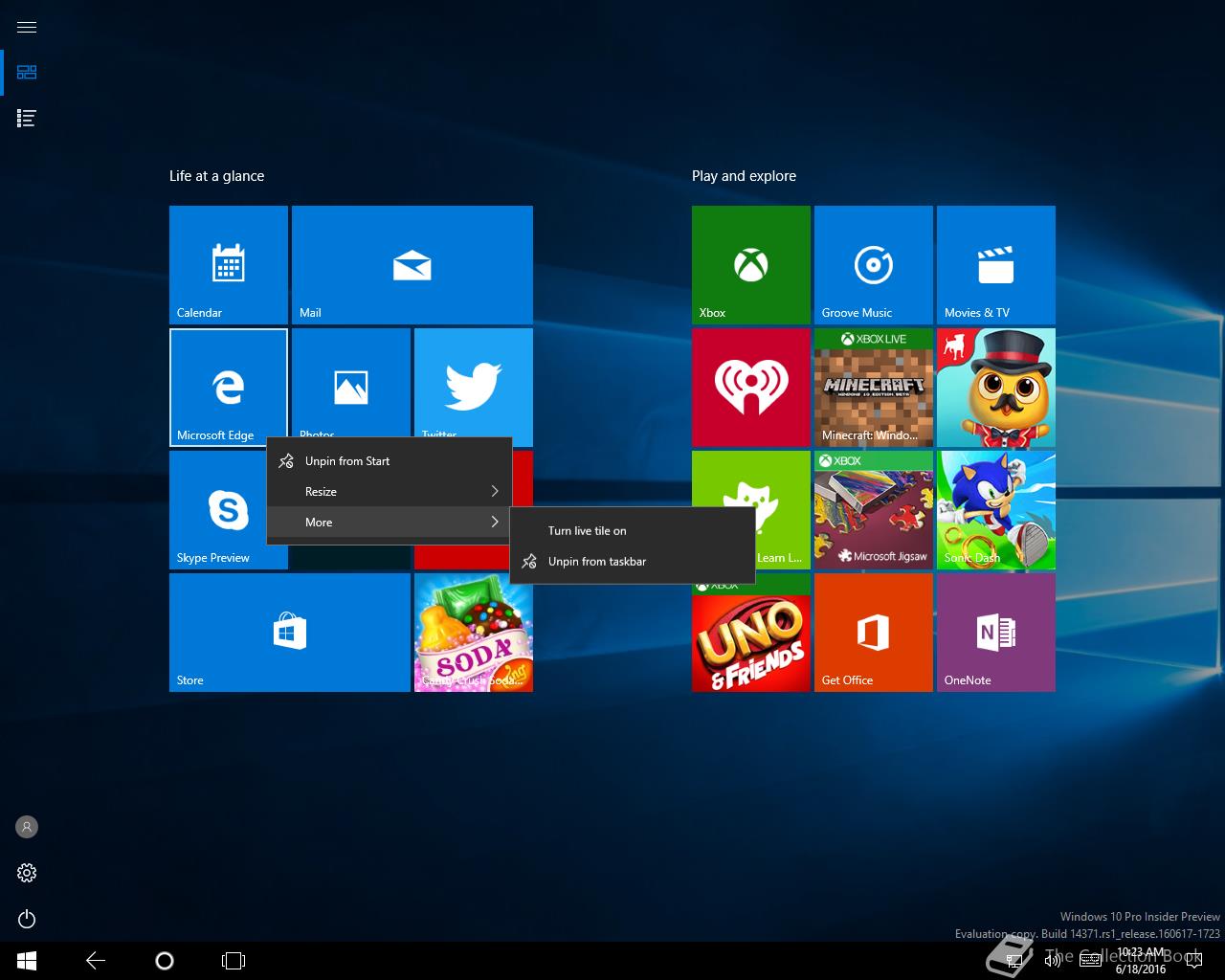Open the Movies & TV tile
This screenshot has height=980, width=1225.
pyautogui.click(x=996, y=265)
